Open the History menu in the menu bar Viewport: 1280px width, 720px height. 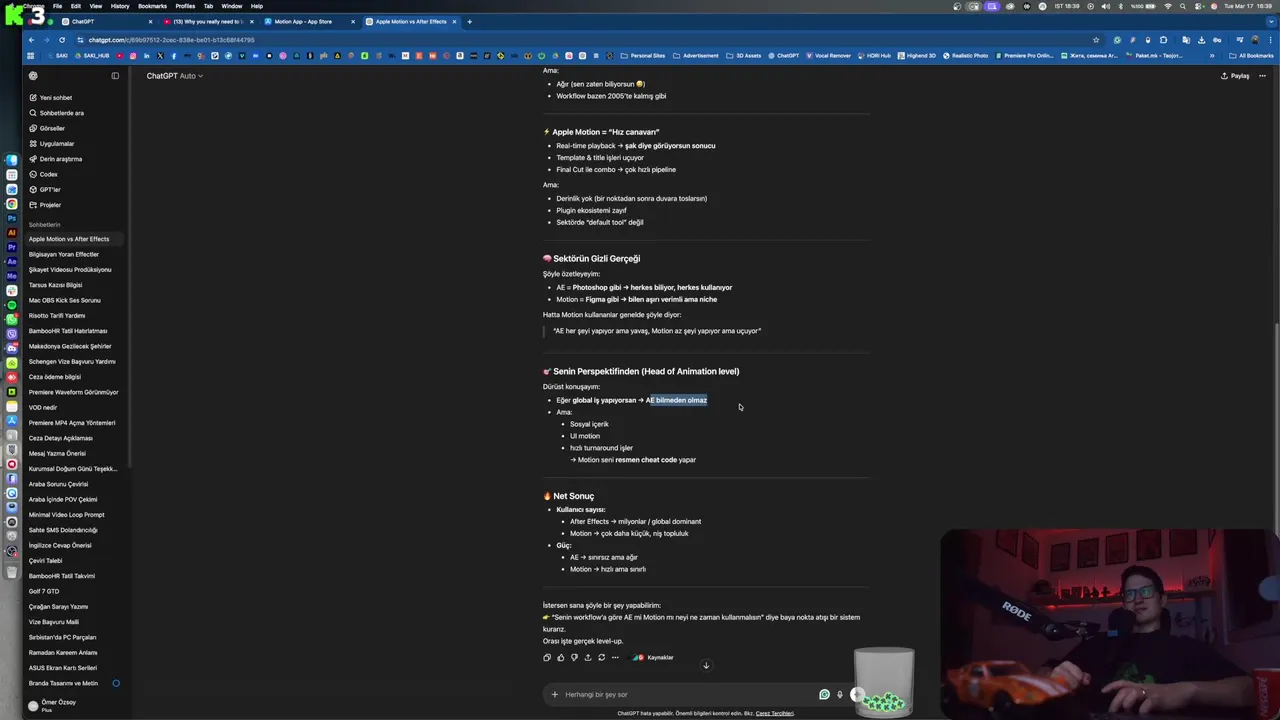click(120, 6)
